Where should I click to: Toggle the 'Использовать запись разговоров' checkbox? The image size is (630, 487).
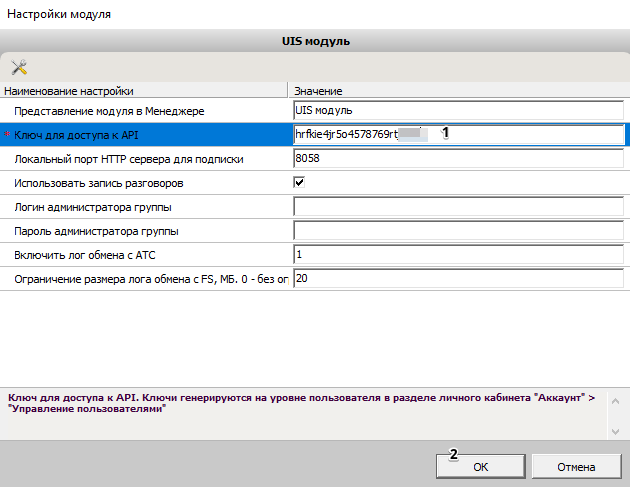pyautogui.click(x=299, y=182)
